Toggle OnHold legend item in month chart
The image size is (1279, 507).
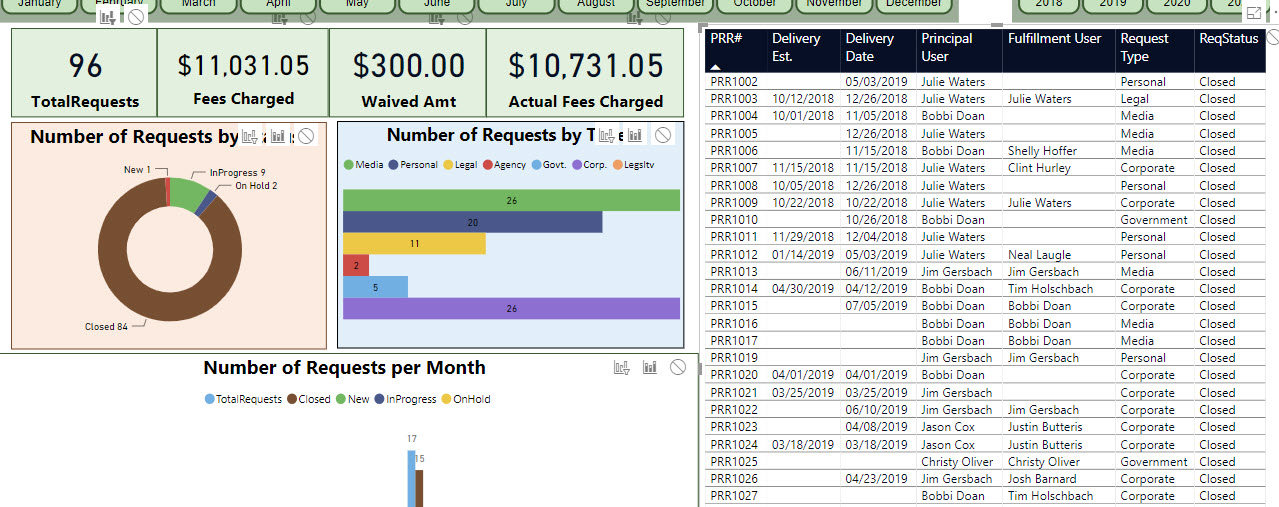(x=466, y=399)
